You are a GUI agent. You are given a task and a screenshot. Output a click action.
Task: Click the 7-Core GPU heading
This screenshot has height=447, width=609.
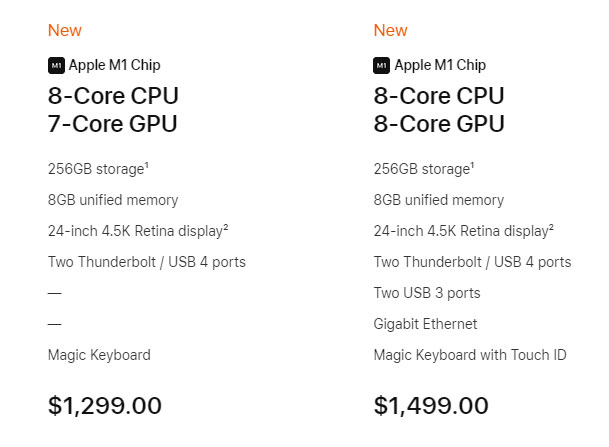click(x=112, y=124)
